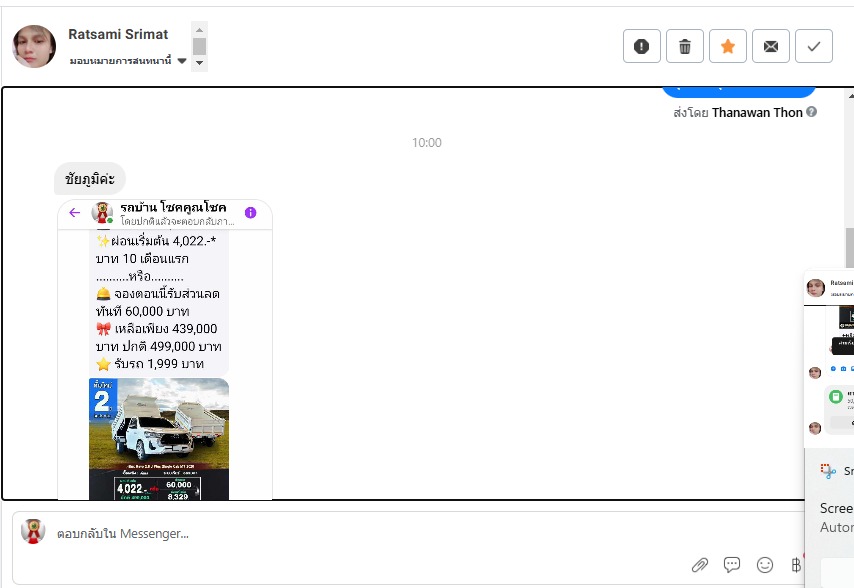The image size is (854, 588).
Task: Open Ratsami Srimat profile picture
Action: click(34, 46)
